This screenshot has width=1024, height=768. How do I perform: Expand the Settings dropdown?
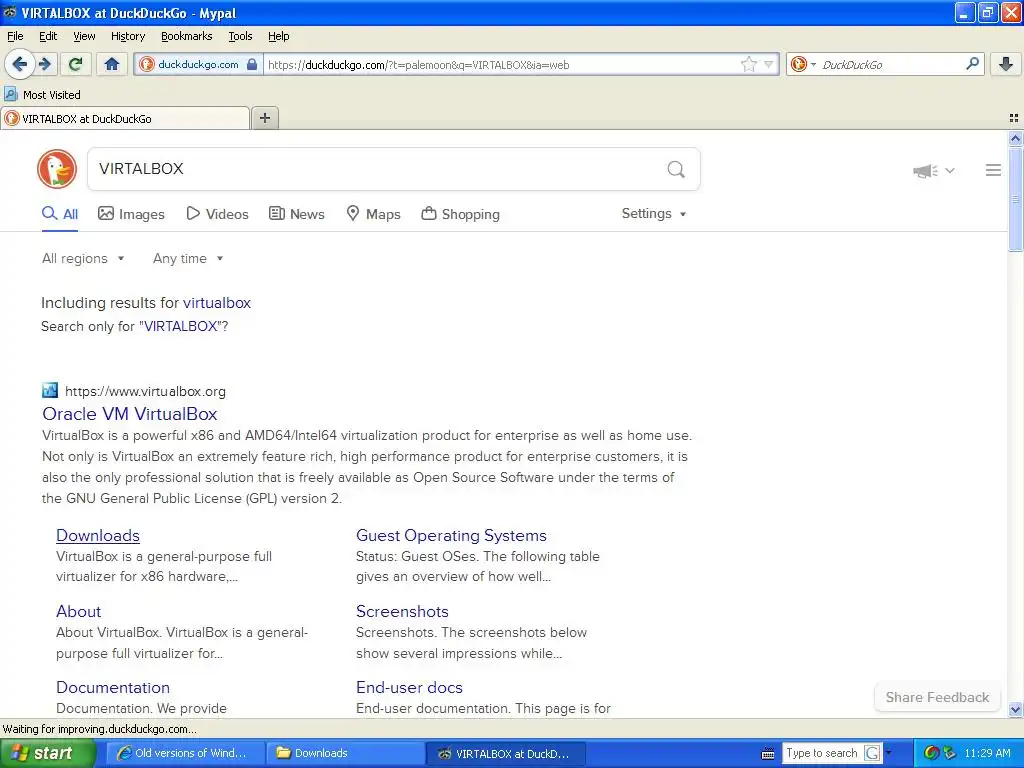coord(654,214)
